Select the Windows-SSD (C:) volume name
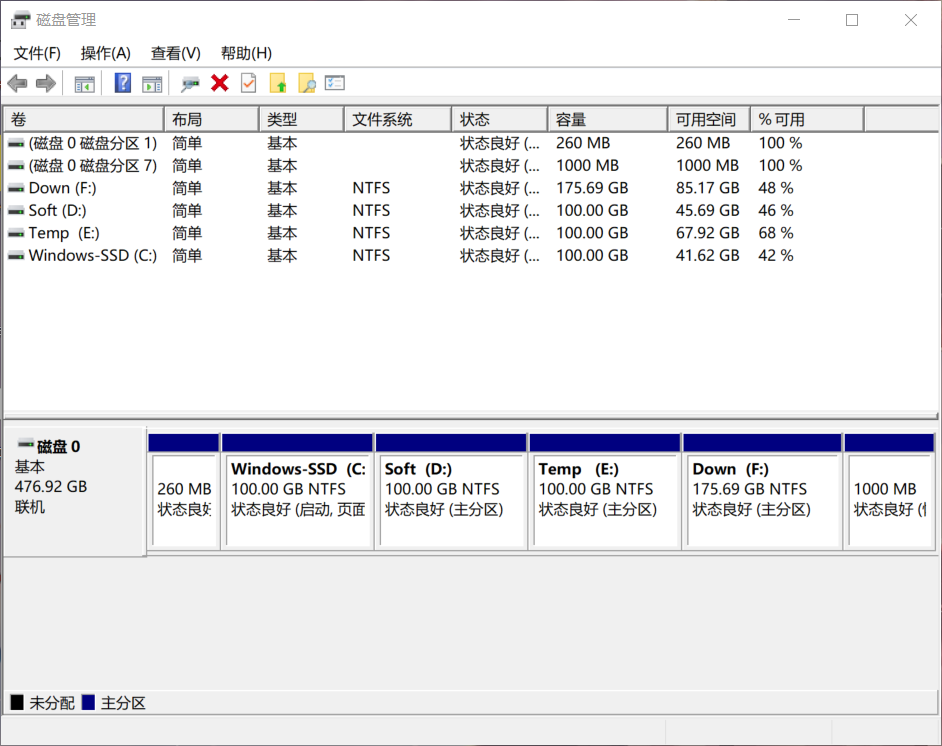Screen dimensions: 942x746 [x=93, y=256]
